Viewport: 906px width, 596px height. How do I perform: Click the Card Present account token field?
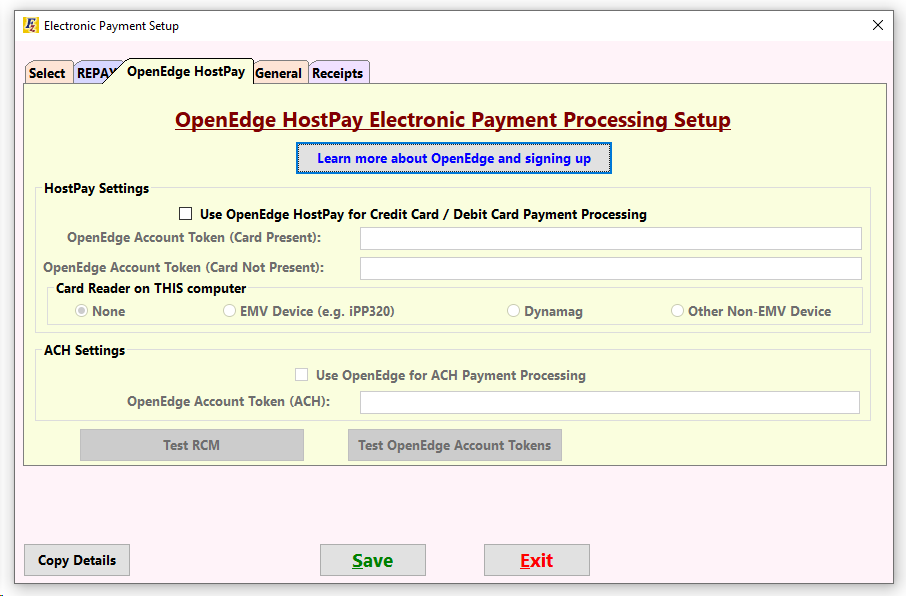click(x=611, y=238)
